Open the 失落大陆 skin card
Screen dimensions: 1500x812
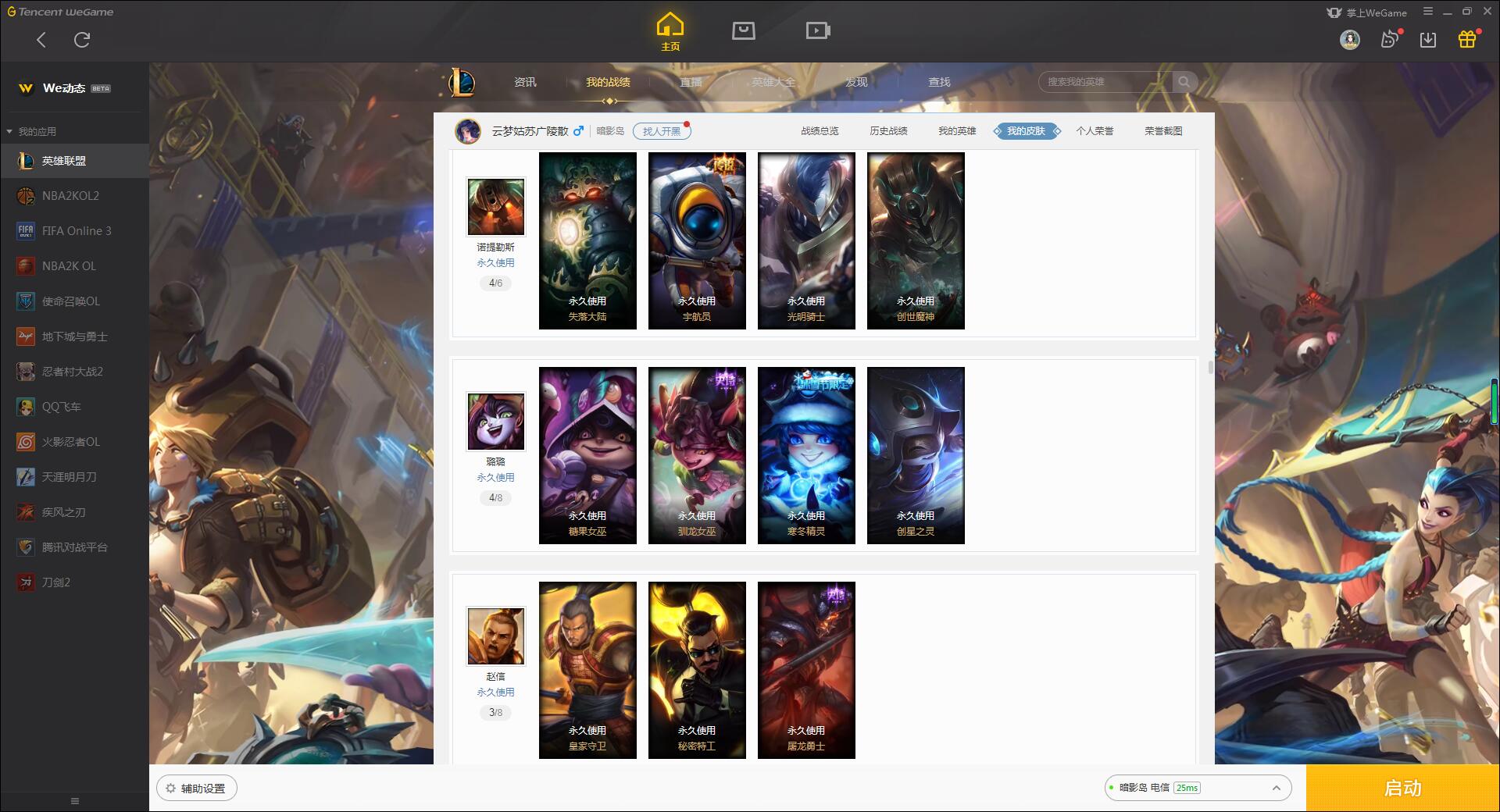tap(587, 240)
